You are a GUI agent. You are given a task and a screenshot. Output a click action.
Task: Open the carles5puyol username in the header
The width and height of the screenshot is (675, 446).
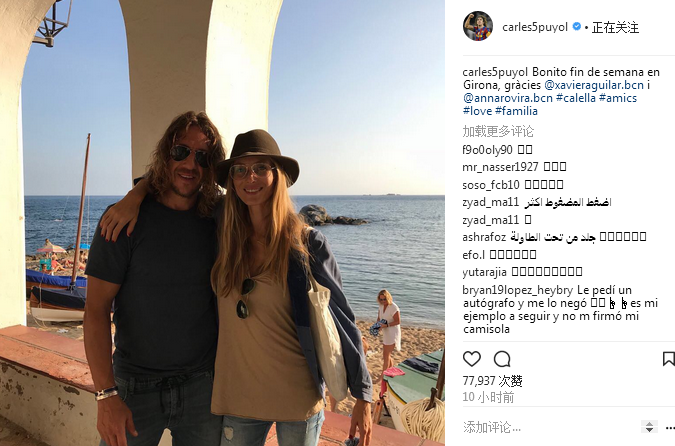click(535, 27)
